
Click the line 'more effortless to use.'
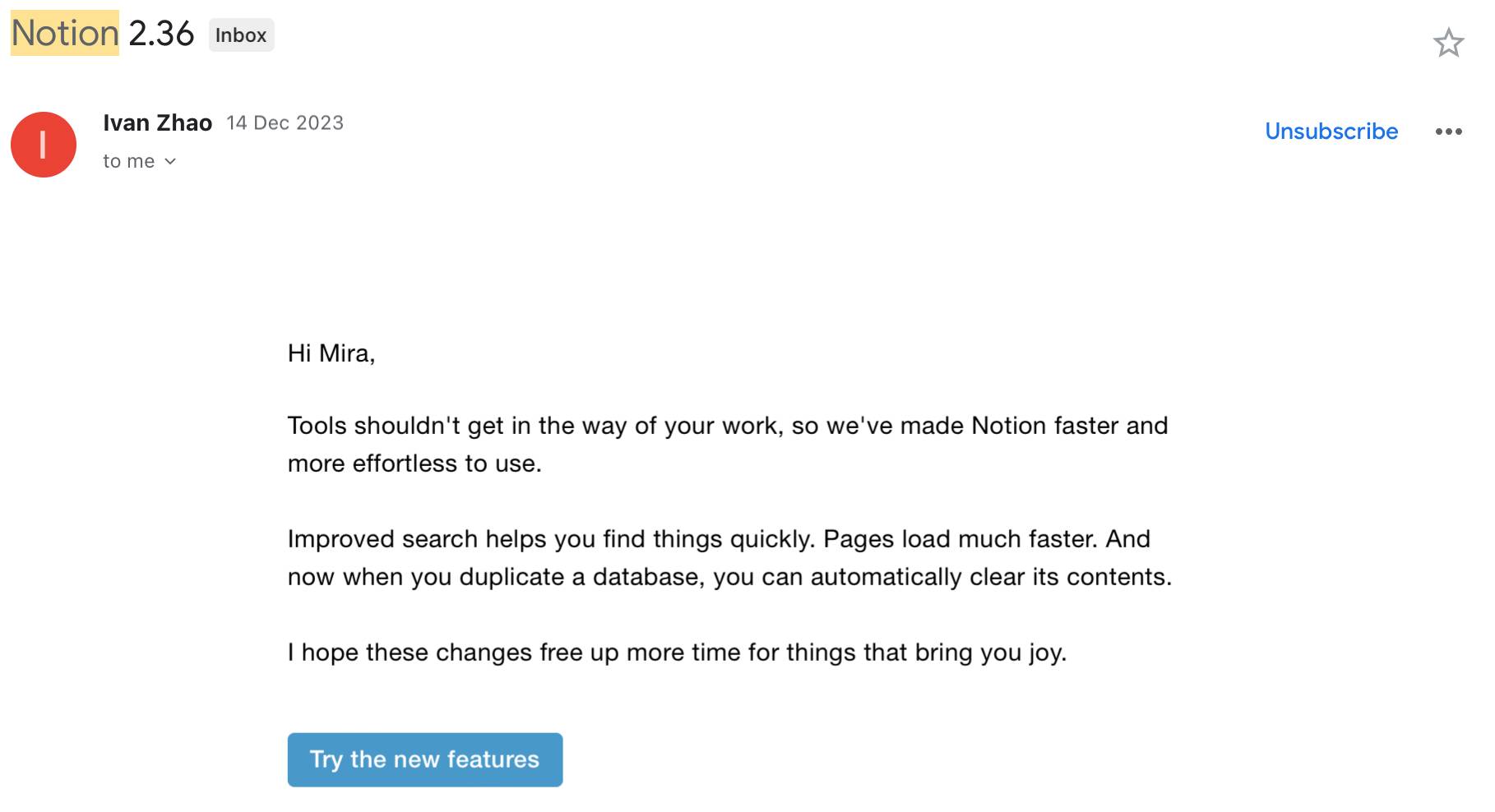414,464
